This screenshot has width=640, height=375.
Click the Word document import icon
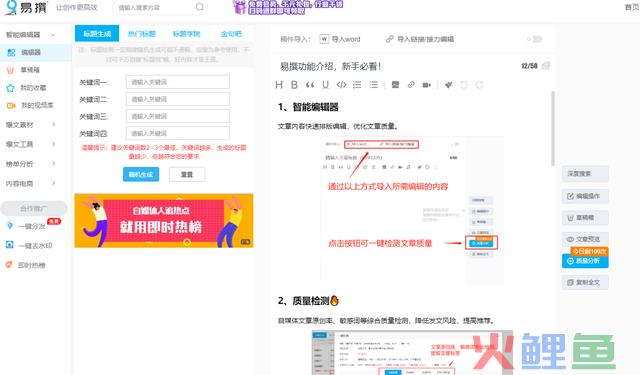coord(324,39)
